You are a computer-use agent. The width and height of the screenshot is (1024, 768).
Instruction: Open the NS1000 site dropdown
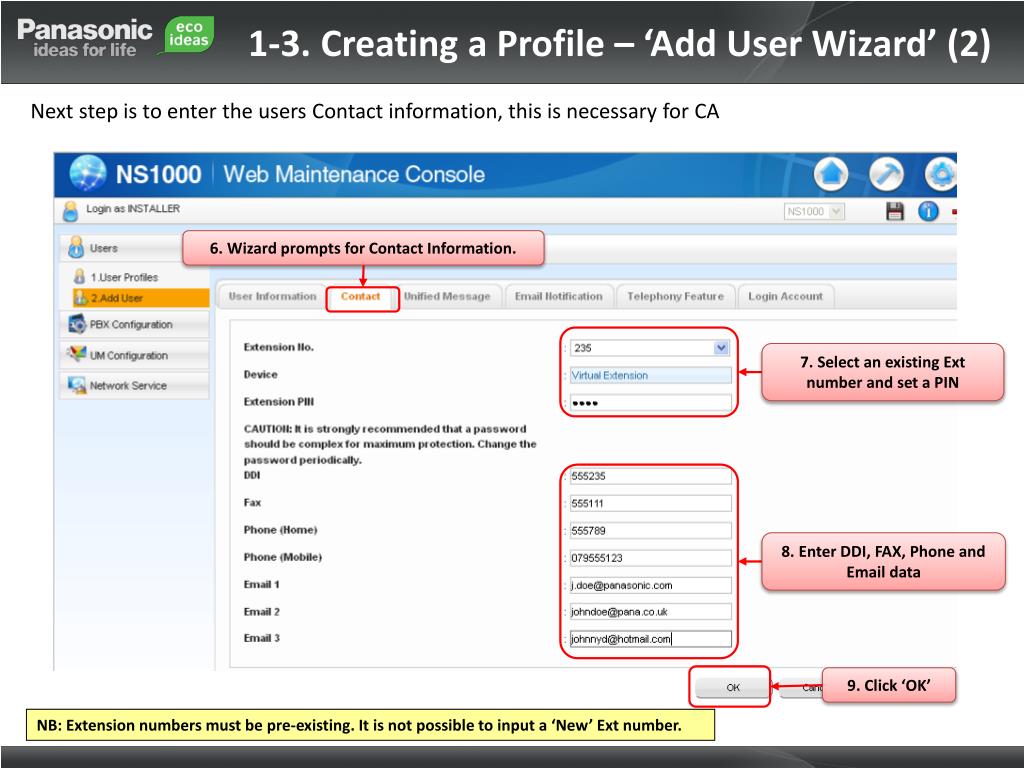coord(814,211)
